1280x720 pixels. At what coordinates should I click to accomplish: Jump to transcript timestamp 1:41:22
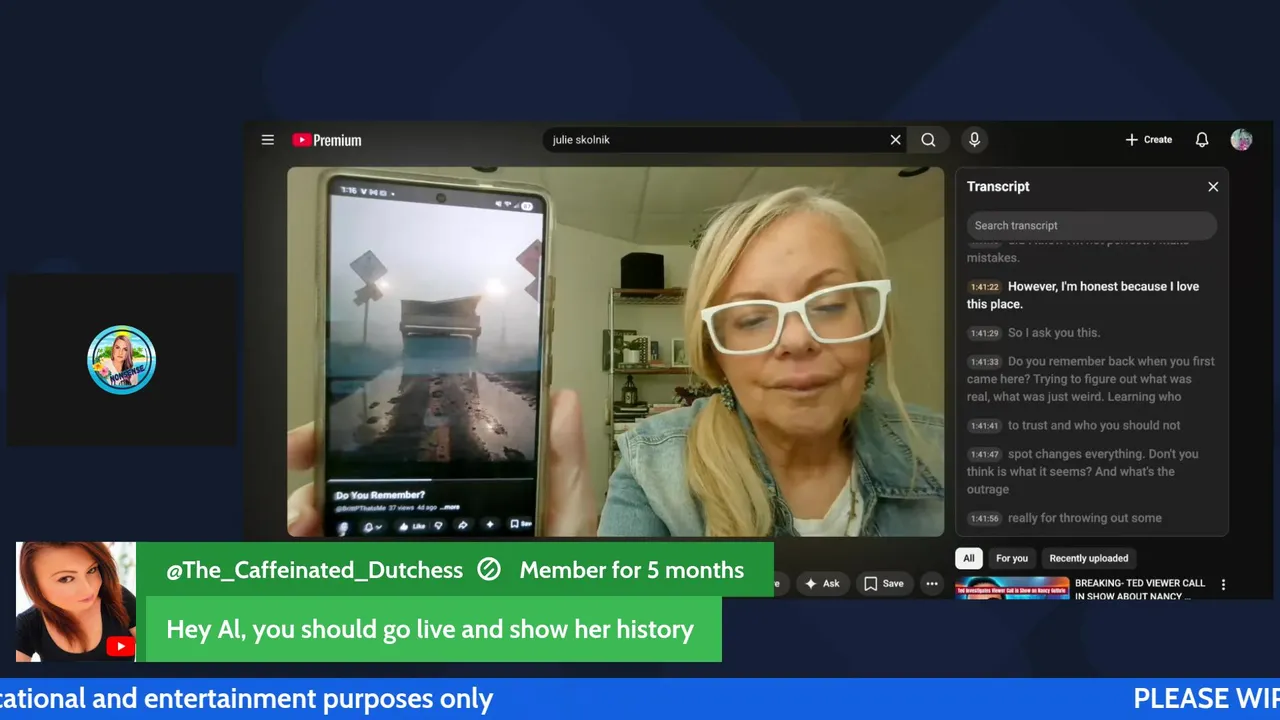click(x=985, y=287)
